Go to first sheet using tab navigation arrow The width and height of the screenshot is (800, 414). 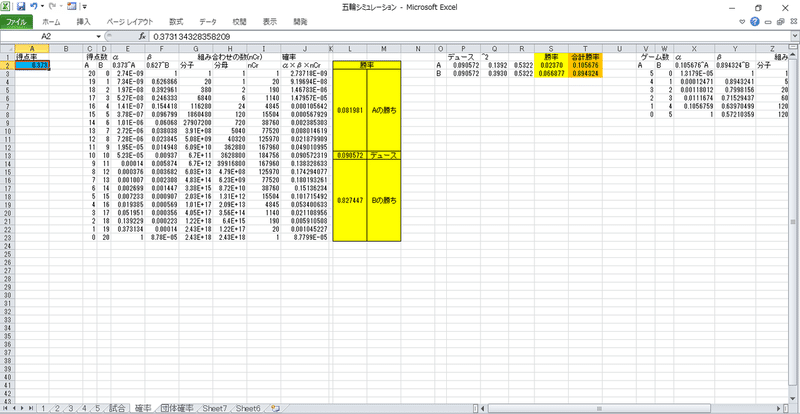point(7,408)
